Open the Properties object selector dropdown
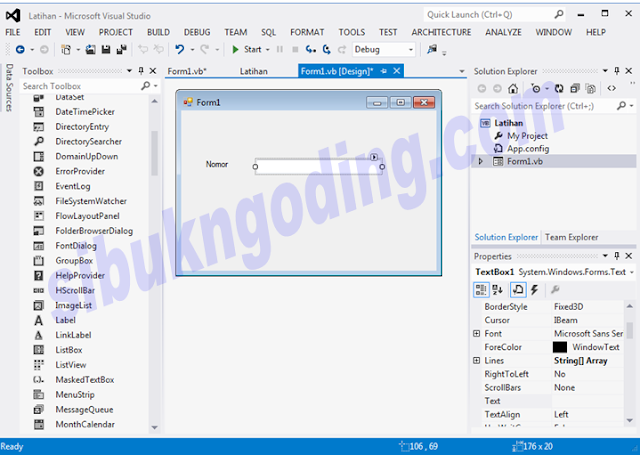 click(x=632, y=272)
